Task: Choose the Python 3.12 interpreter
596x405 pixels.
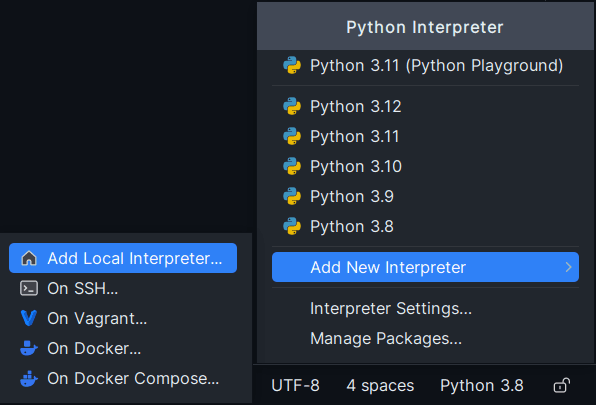Action: (425, 106)
